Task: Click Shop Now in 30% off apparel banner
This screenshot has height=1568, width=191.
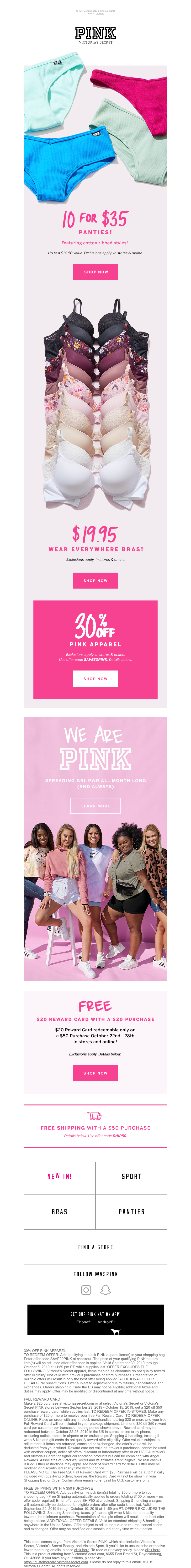Action: 95,678
